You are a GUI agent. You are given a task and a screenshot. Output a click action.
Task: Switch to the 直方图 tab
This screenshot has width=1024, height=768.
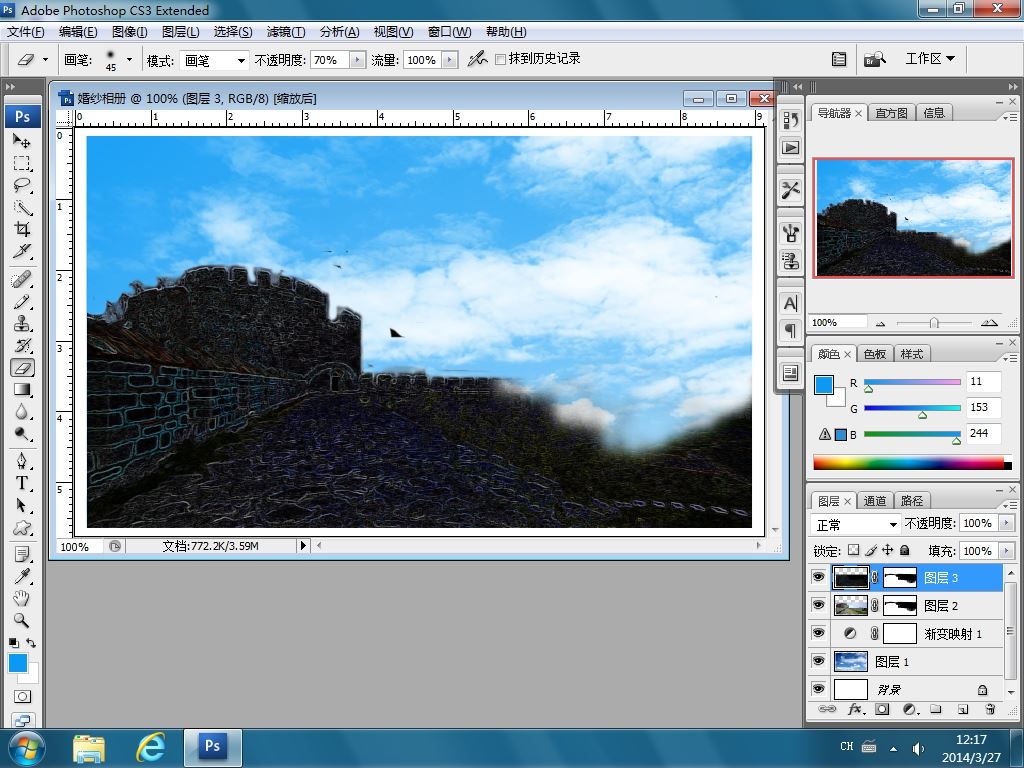(x=891, y=113)
